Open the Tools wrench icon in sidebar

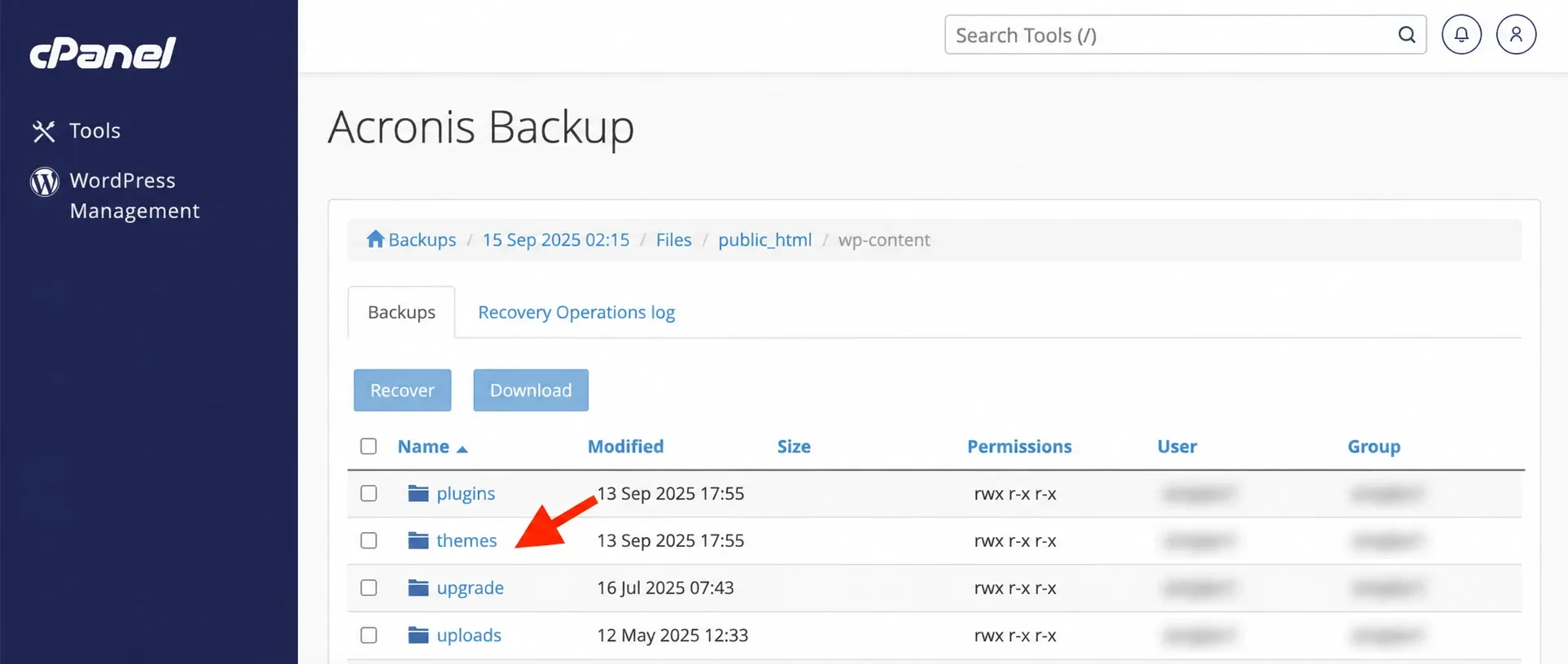(44, 131)
